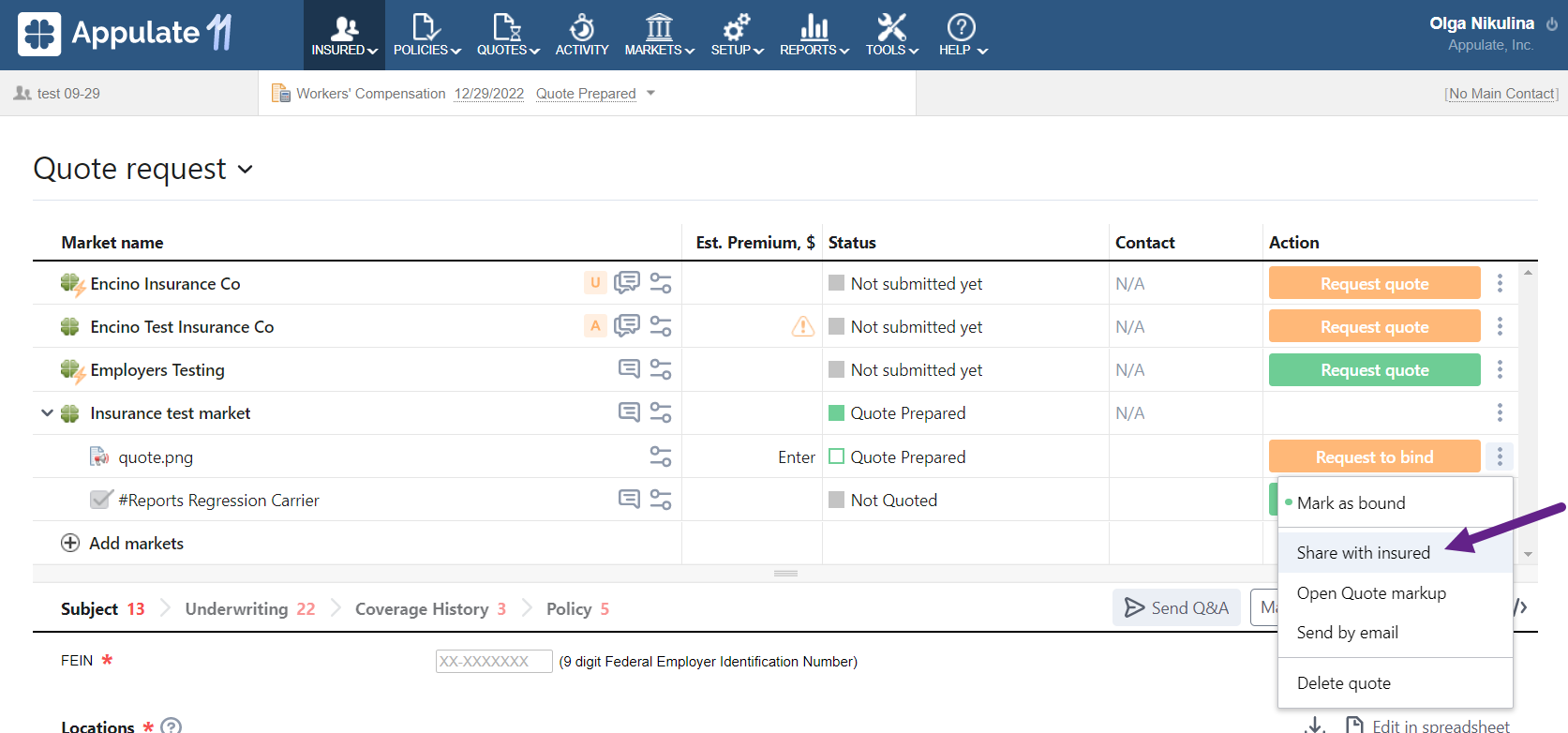Click the Employers Testing market icon
The width and height of the screenshot is (1568, 733).
point(72,371)
